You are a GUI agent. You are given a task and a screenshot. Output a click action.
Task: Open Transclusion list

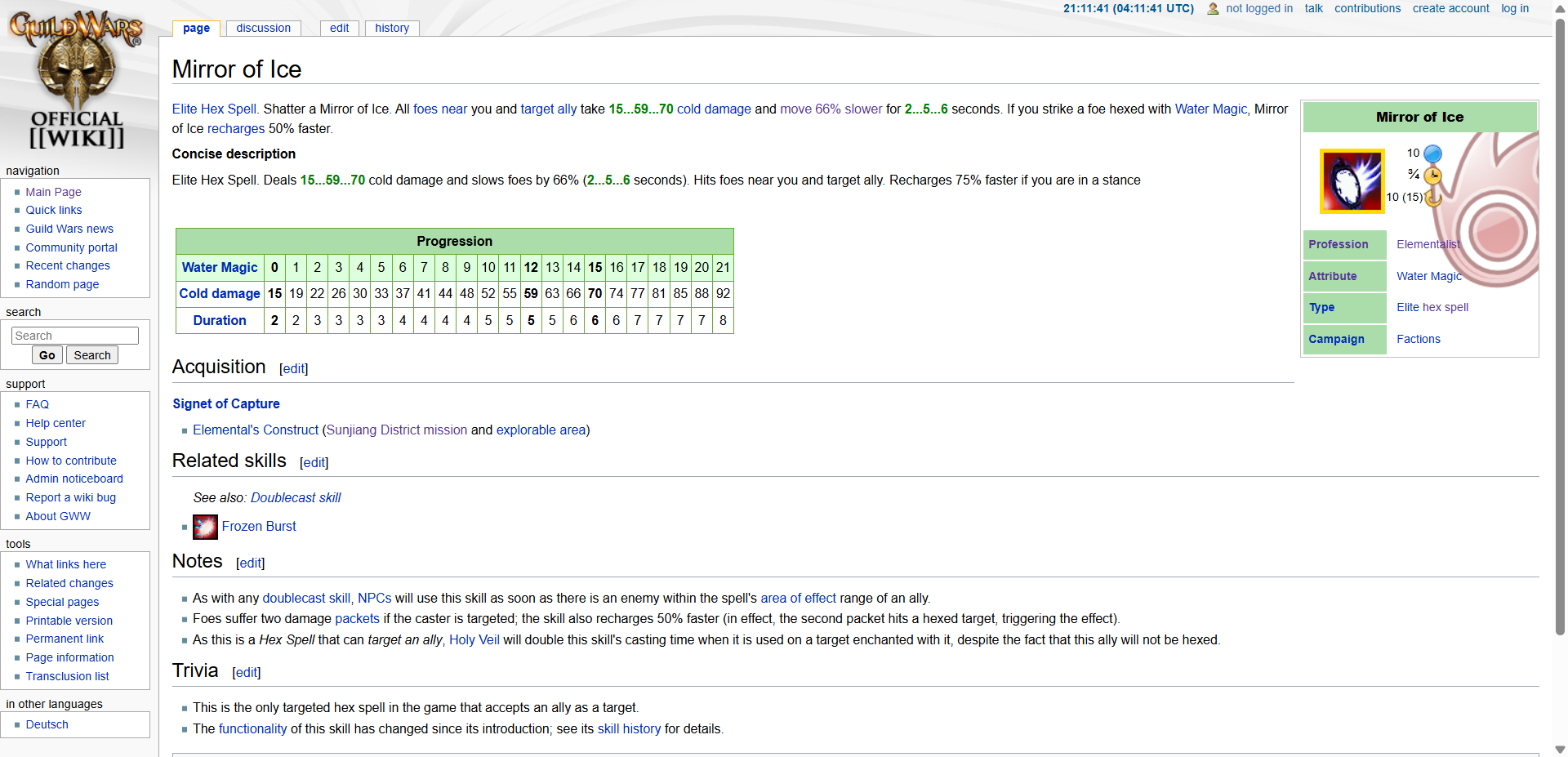pyautogui.click(x=67, y=677)
